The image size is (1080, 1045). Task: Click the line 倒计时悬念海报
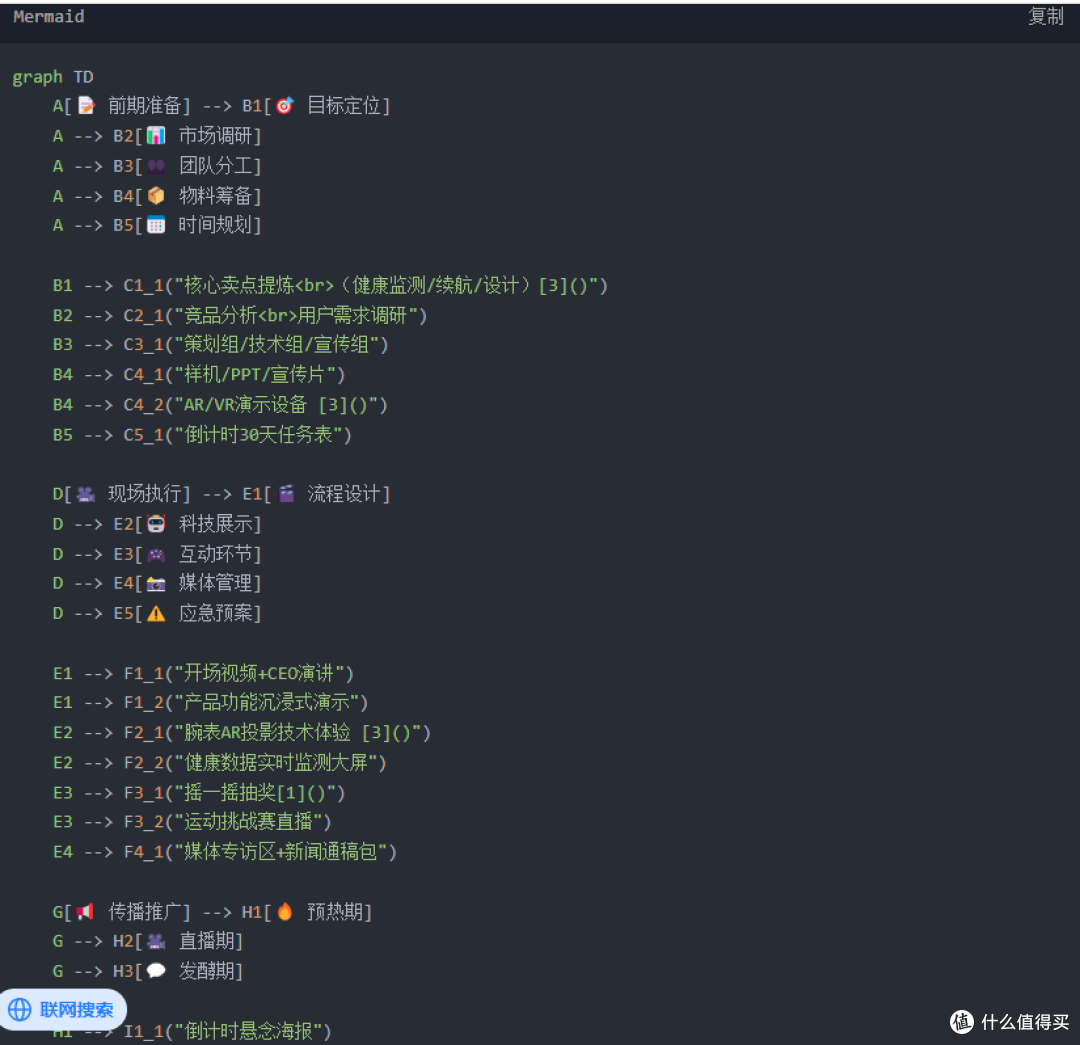[x=192, y=1031]
